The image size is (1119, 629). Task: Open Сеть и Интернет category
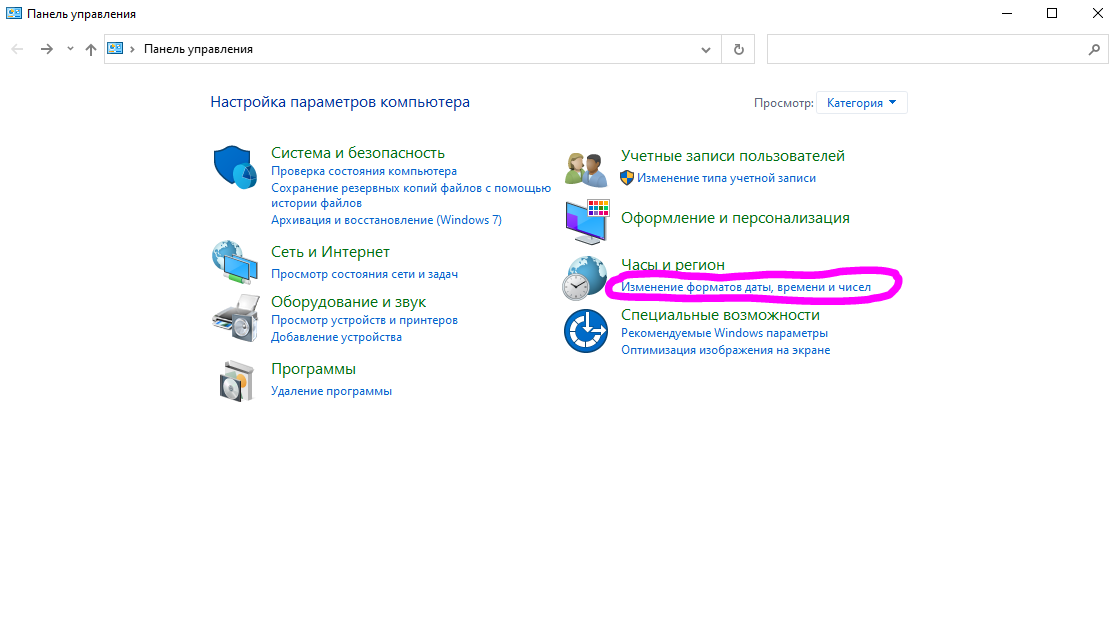coord(330,252)
